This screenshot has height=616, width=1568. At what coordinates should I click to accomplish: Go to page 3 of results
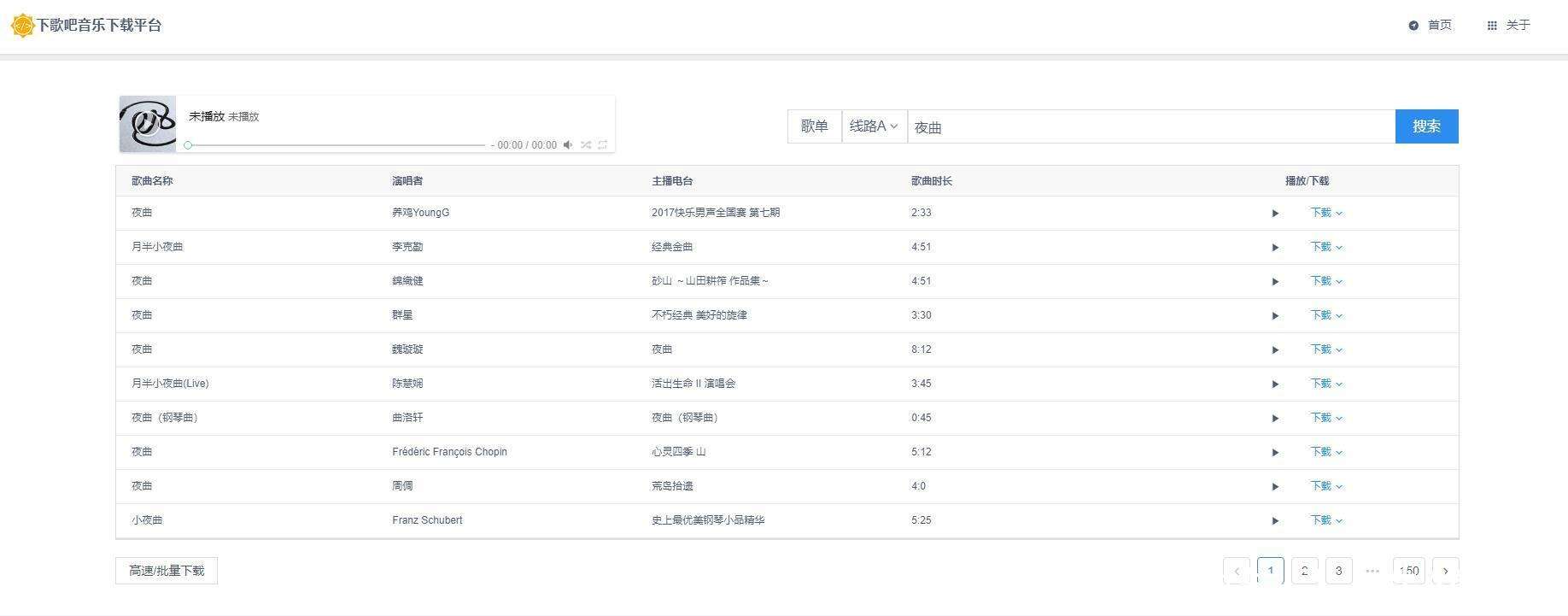pos(1338,571)
